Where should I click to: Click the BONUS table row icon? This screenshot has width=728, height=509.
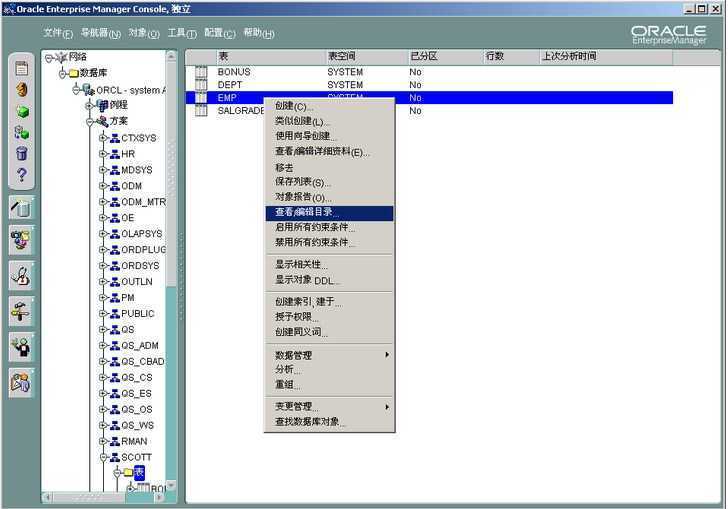(x=201, y=72)
